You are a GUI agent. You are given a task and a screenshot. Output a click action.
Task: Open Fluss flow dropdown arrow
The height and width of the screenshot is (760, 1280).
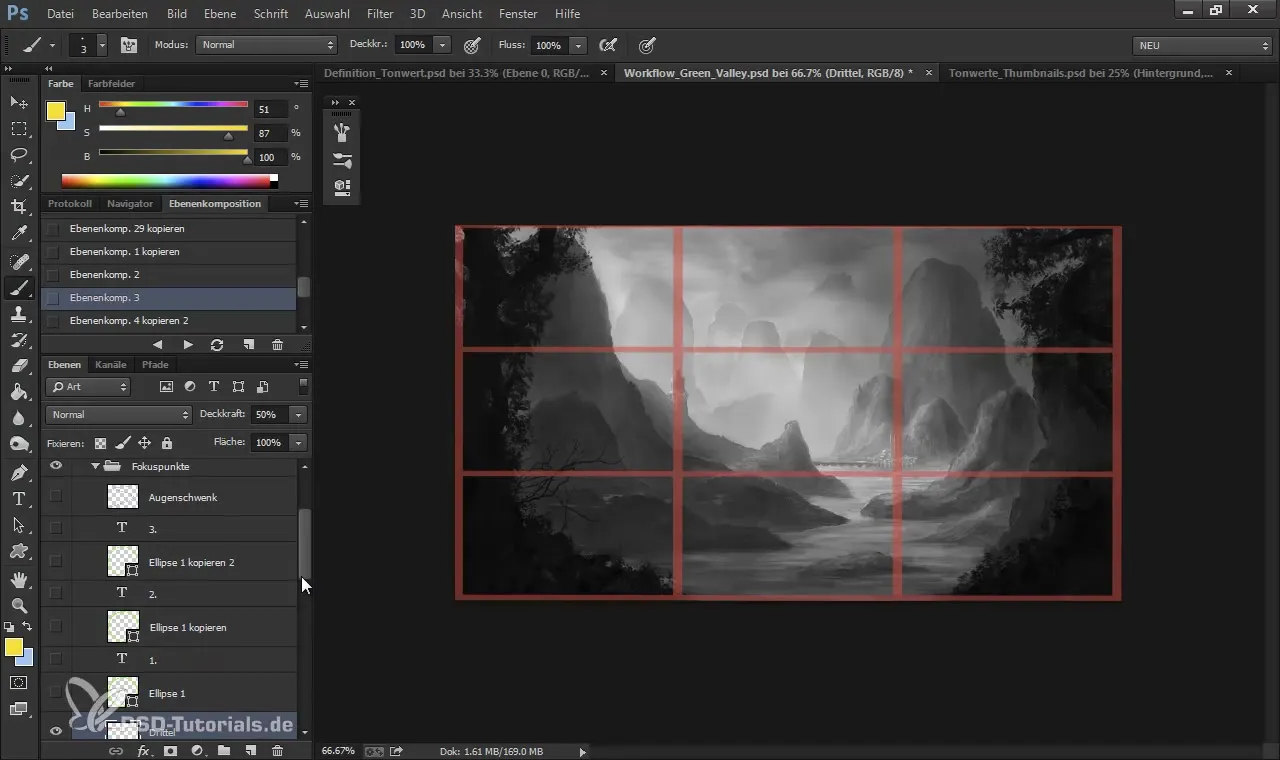pos(578,45)
